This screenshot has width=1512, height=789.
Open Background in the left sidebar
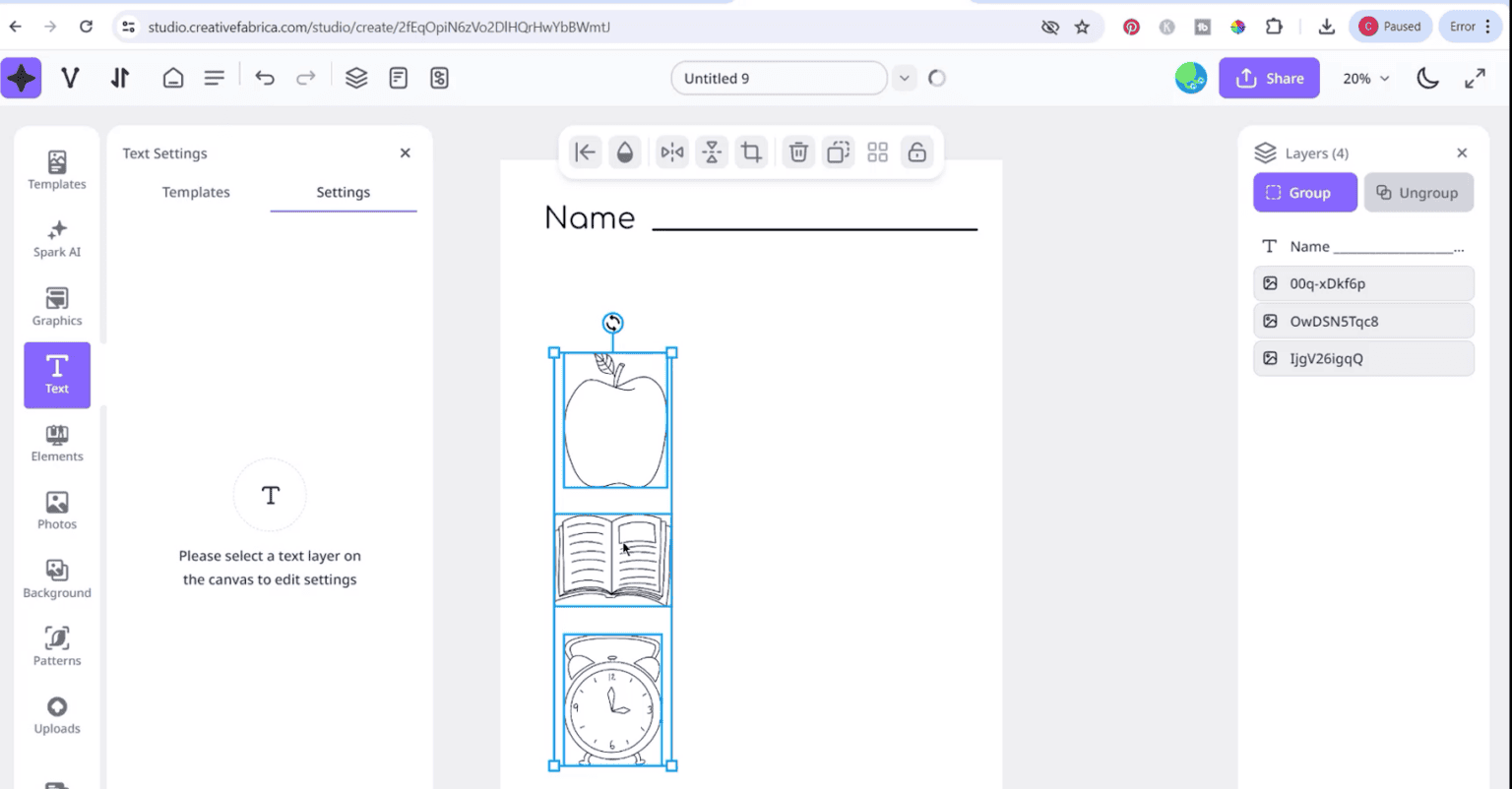[57, 578]
